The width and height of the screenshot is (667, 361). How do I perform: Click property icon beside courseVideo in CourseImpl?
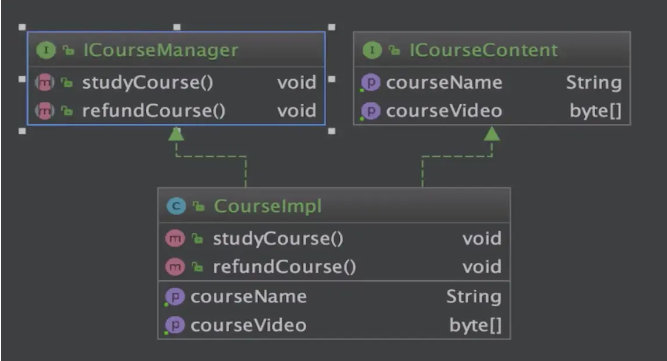[174, 325]
